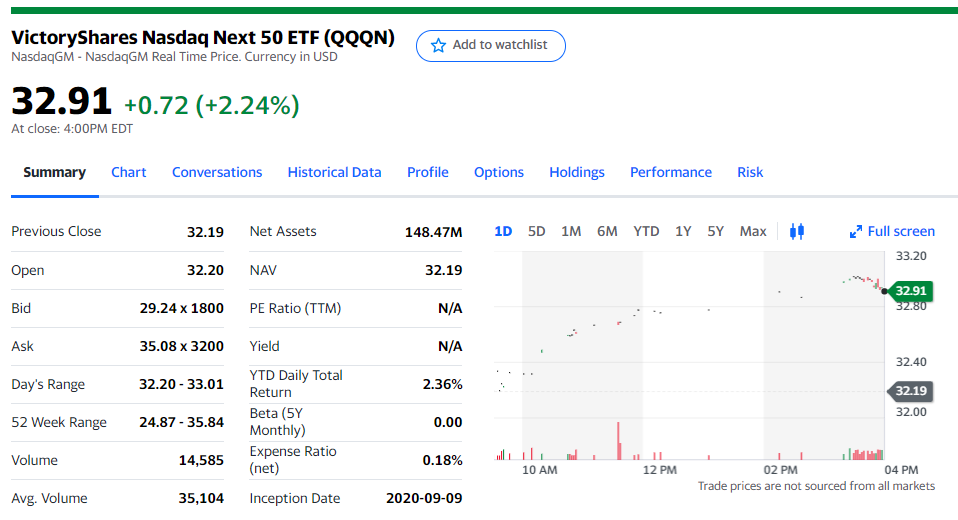View the Performance tab
The image size is (958, 520).
pyautogui.click(x=671, y=172)
